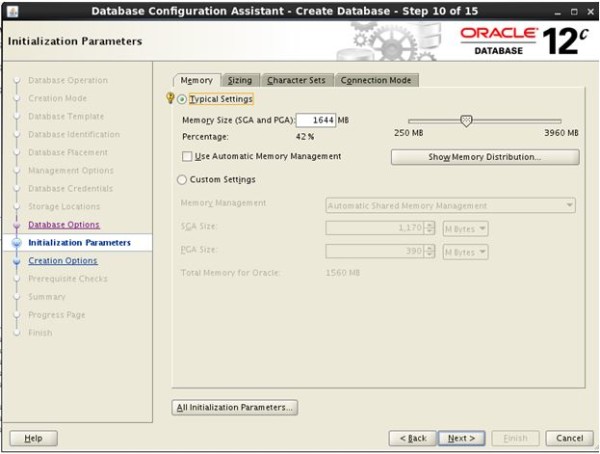Cancel the database creation wizard

569,438
